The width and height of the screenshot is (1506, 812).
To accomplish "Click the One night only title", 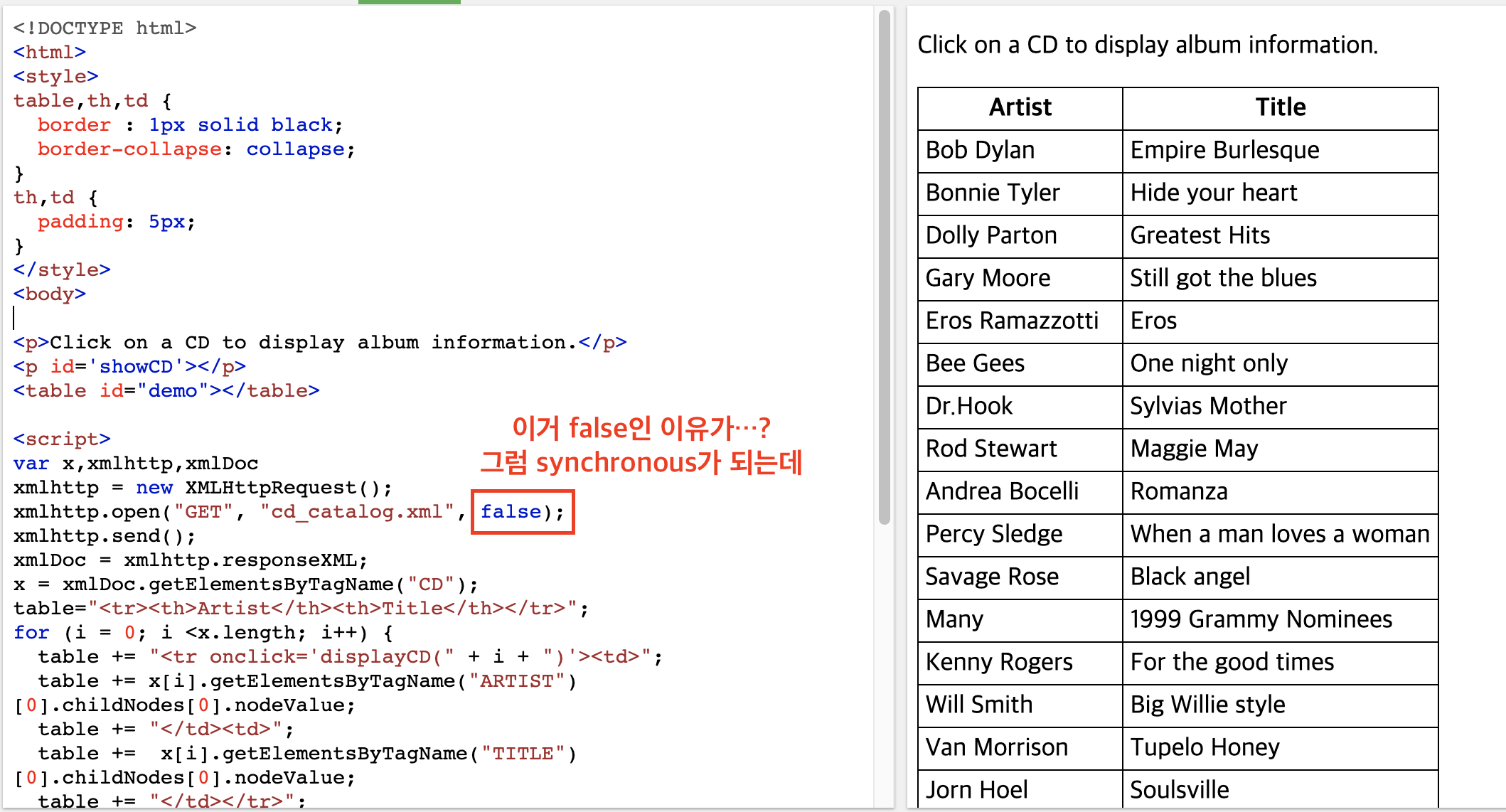I will [1209, 364].
